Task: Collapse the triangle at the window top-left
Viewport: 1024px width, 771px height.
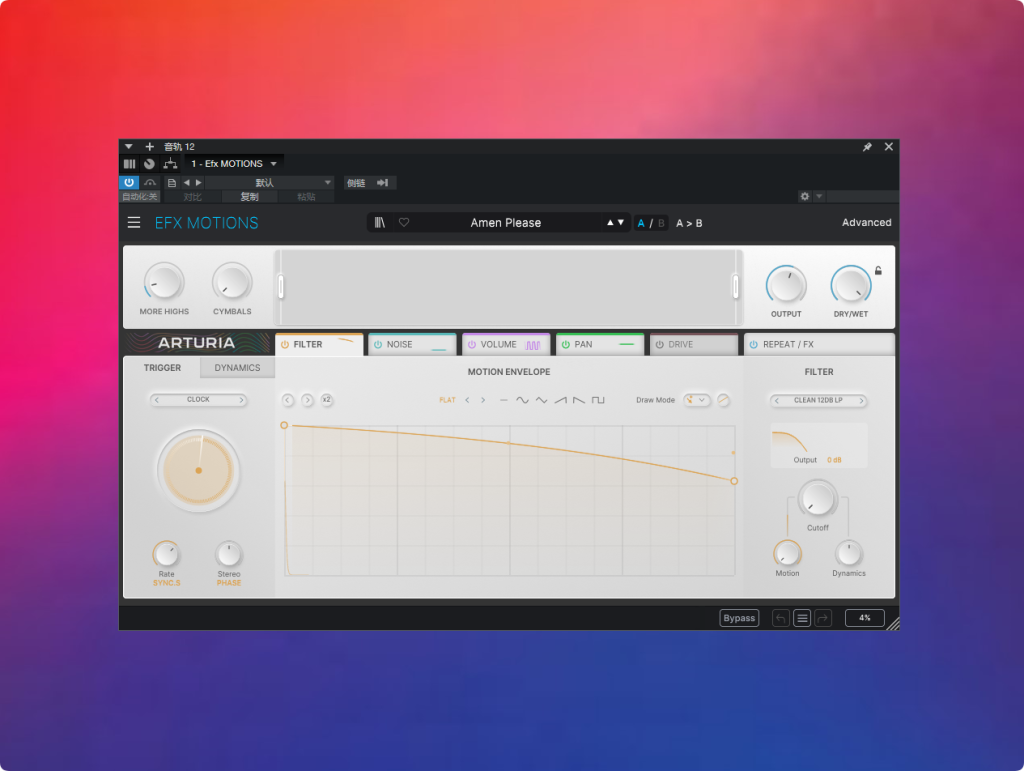Action: point(129,147)
